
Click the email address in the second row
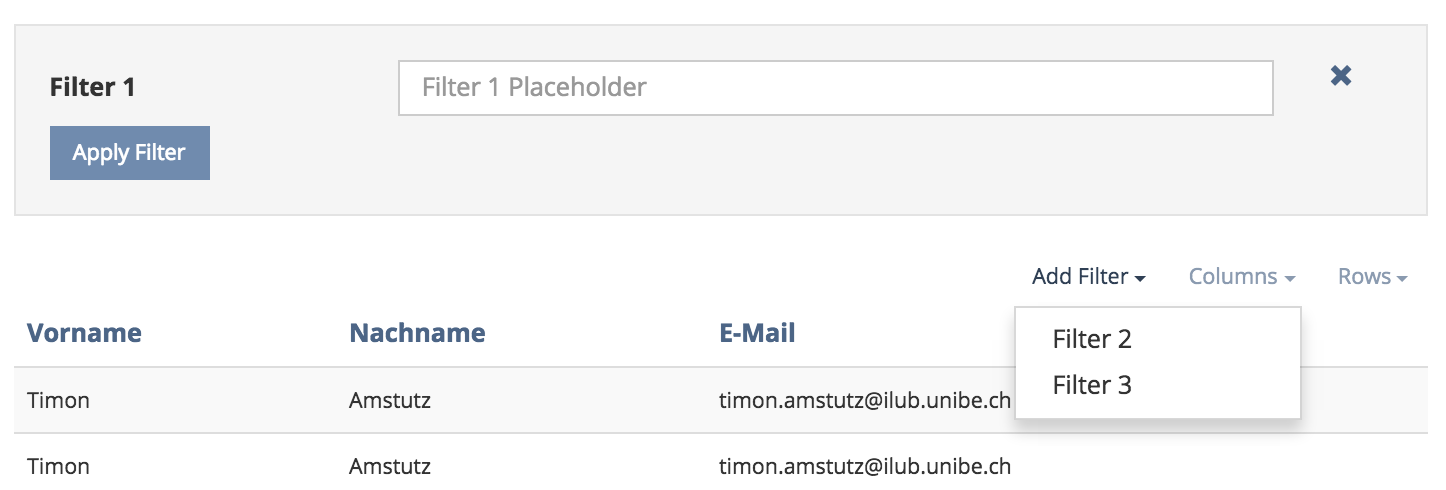[865, 467]
